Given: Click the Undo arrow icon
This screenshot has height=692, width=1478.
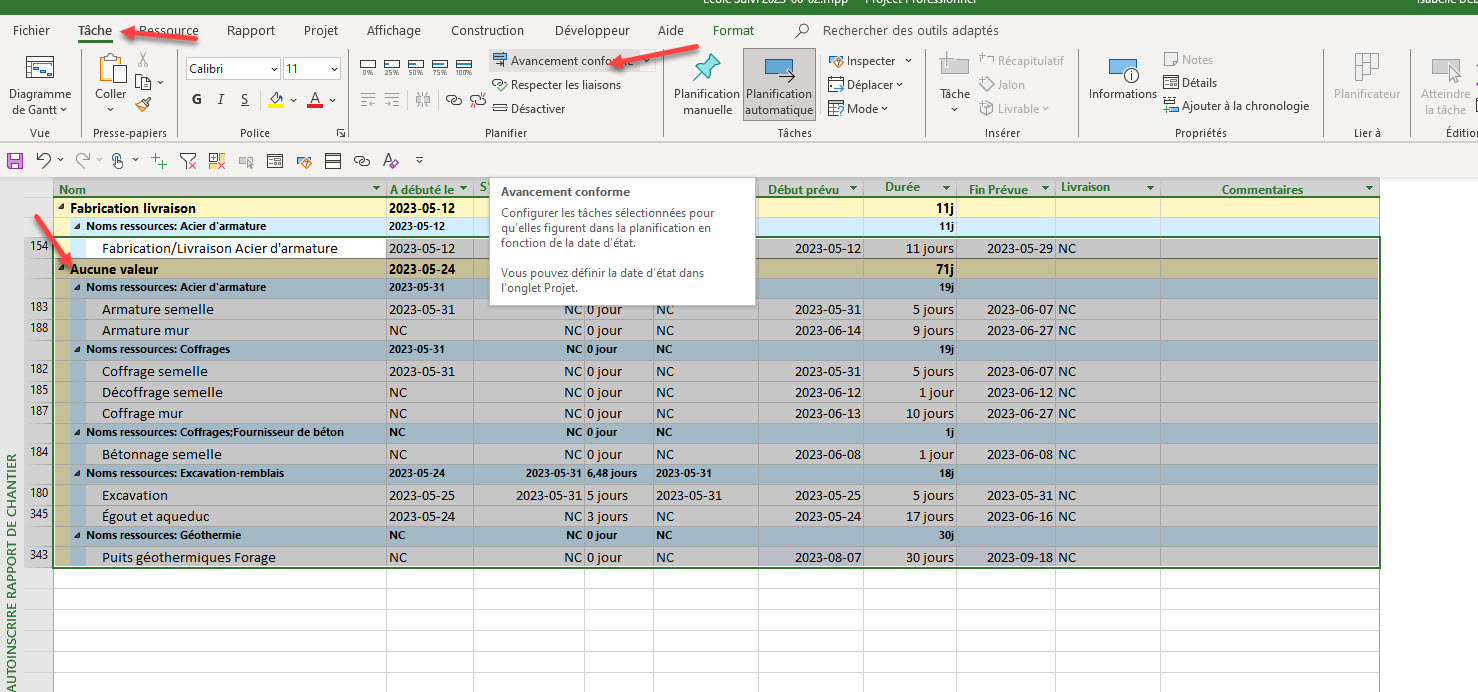Looking at the screenshot, I should [x=43, y=160].
